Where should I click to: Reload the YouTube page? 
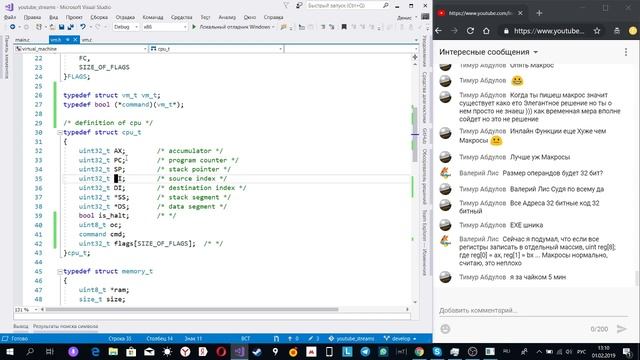[470, 31]
